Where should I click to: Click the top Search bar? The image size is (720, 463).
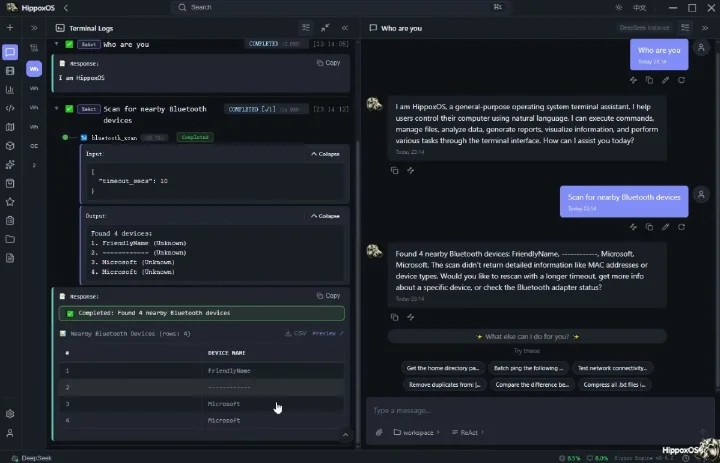340,7
